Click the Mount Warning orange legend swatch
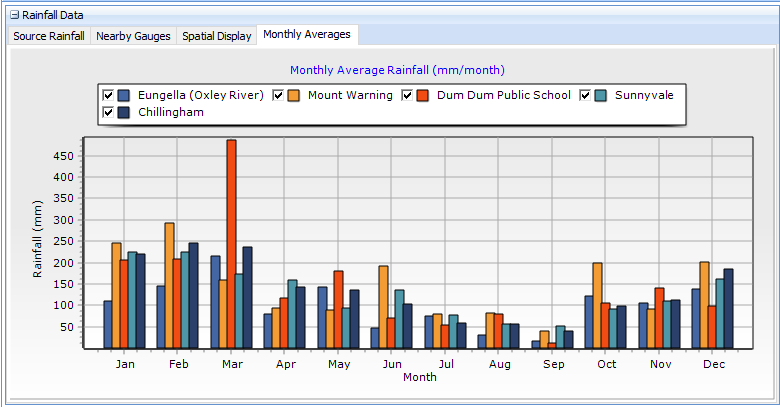Image resolution: width=780 pixels, height=407 pixels. pos(294,95)
